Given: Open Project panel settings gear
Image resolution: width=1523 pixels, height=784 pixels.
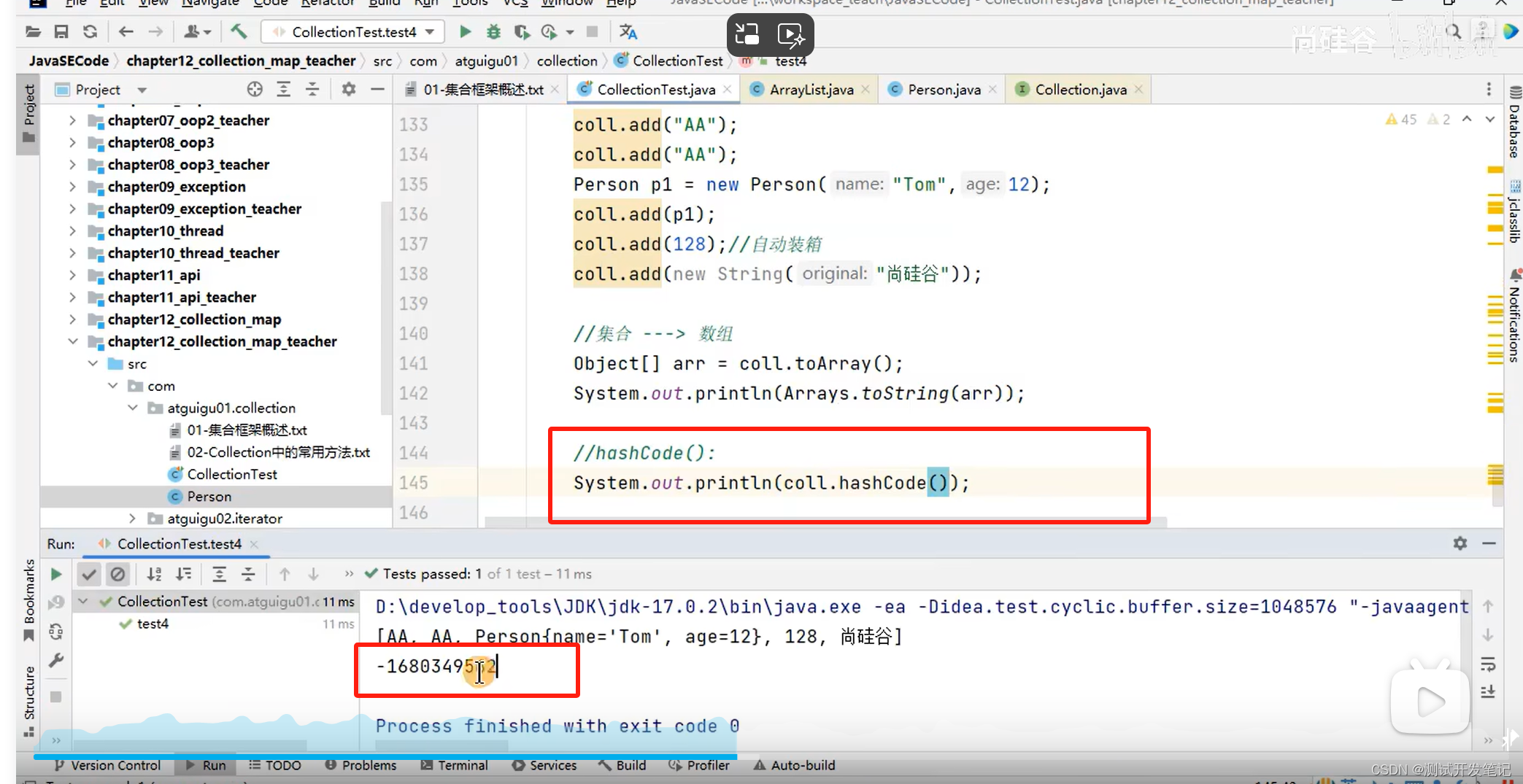Looking at the screenshot, I should [349, 90].
